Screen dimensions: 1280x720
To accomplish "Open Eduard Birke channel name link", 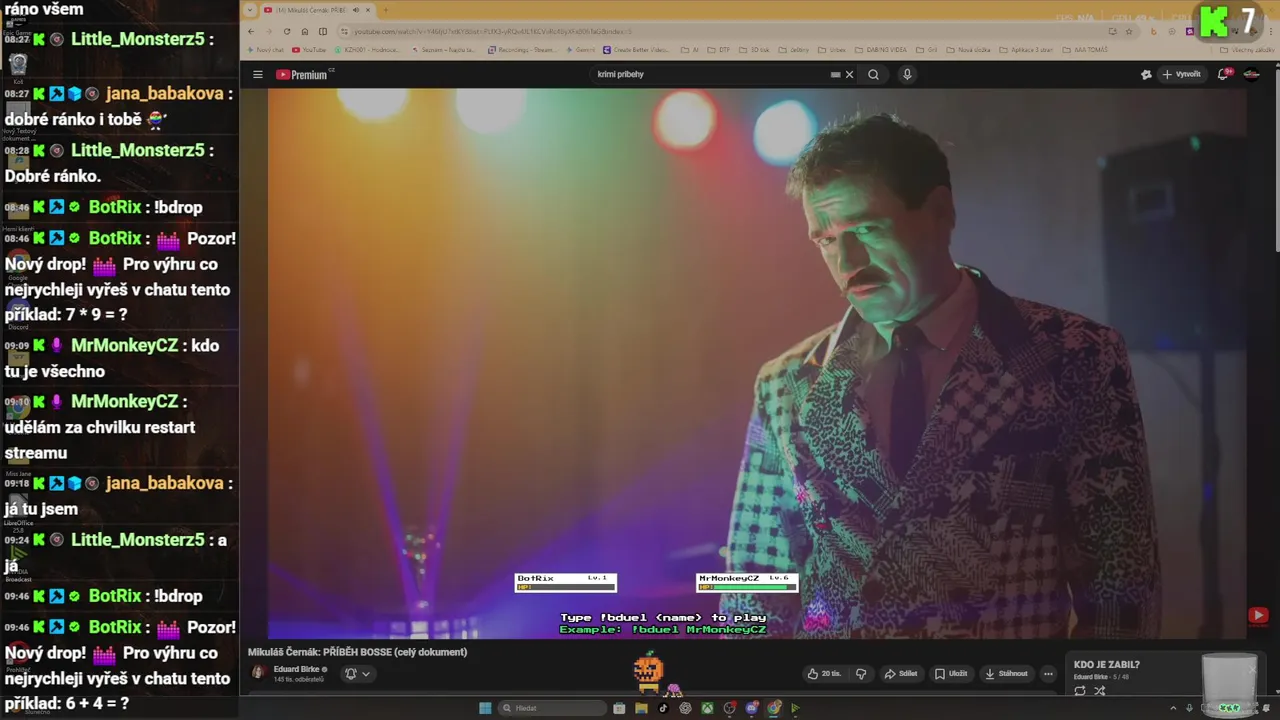I will (x=297, y=669).
